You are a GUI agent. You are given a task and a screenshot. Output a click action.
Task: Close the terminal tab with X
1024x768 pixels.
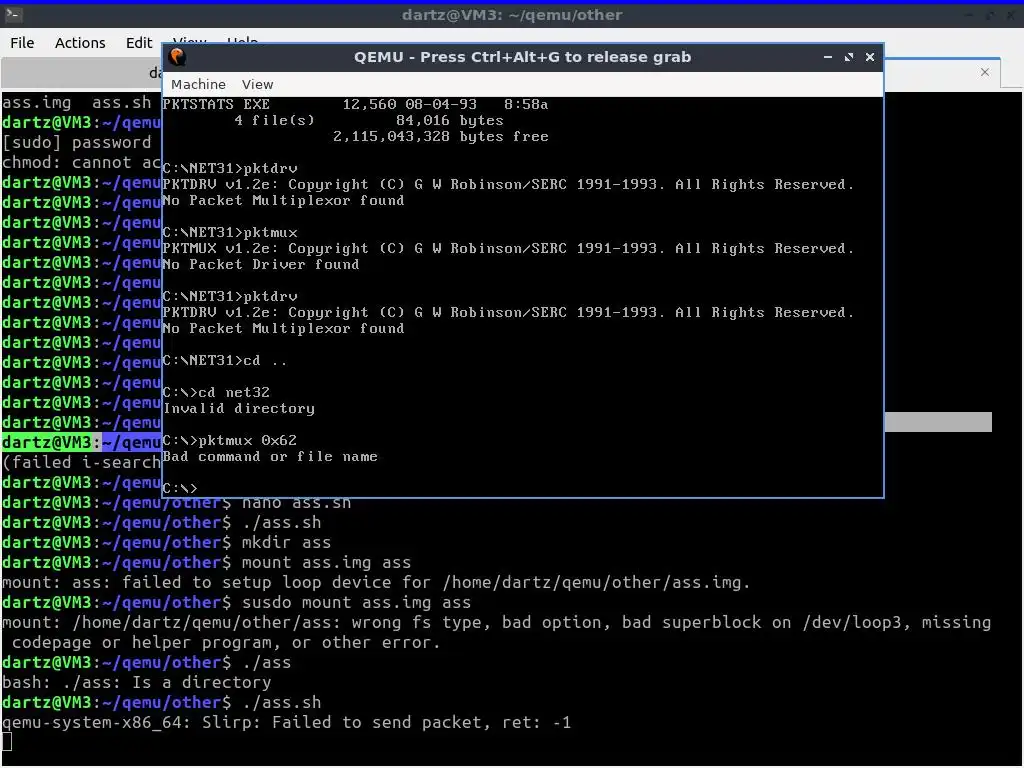pyautogui.click(x=985, y=72)
